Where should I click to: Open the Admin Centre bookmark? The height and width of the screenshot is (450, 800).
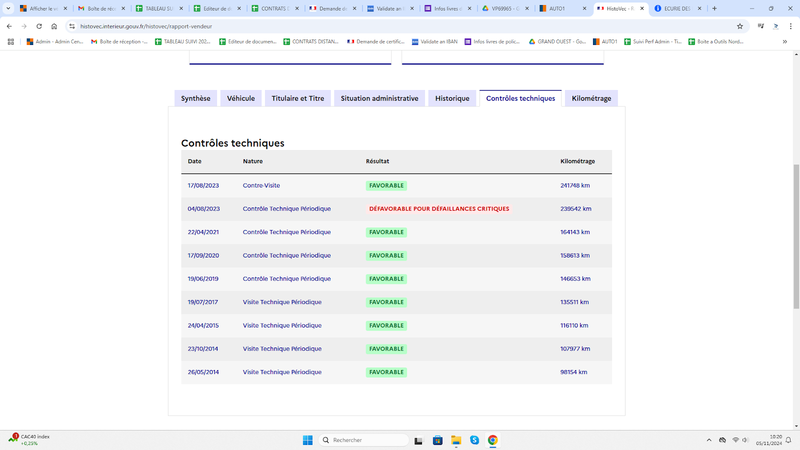click(x=55, y=42)
